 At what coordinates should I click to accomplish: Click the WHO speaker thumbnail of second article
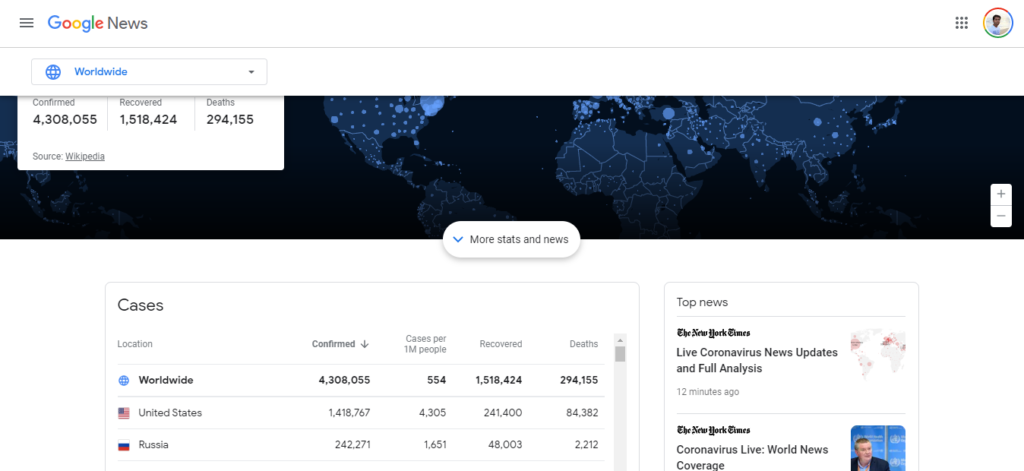tap(878, 448)
